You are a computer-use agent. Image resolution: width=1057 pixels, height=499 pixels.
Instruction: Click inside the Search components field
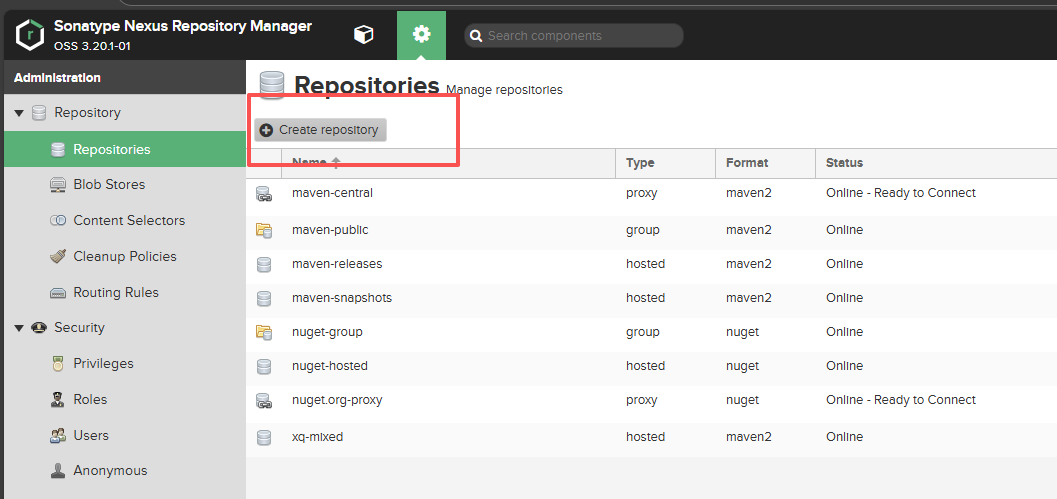pos(574,36)
